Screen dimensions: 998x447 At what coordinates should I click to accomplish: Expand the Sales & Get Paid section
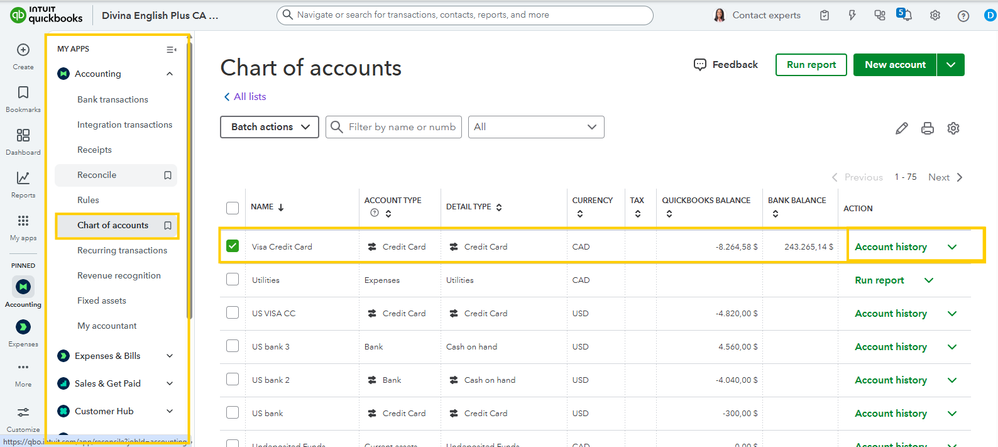pyautogui.click(x=116, y=383)
